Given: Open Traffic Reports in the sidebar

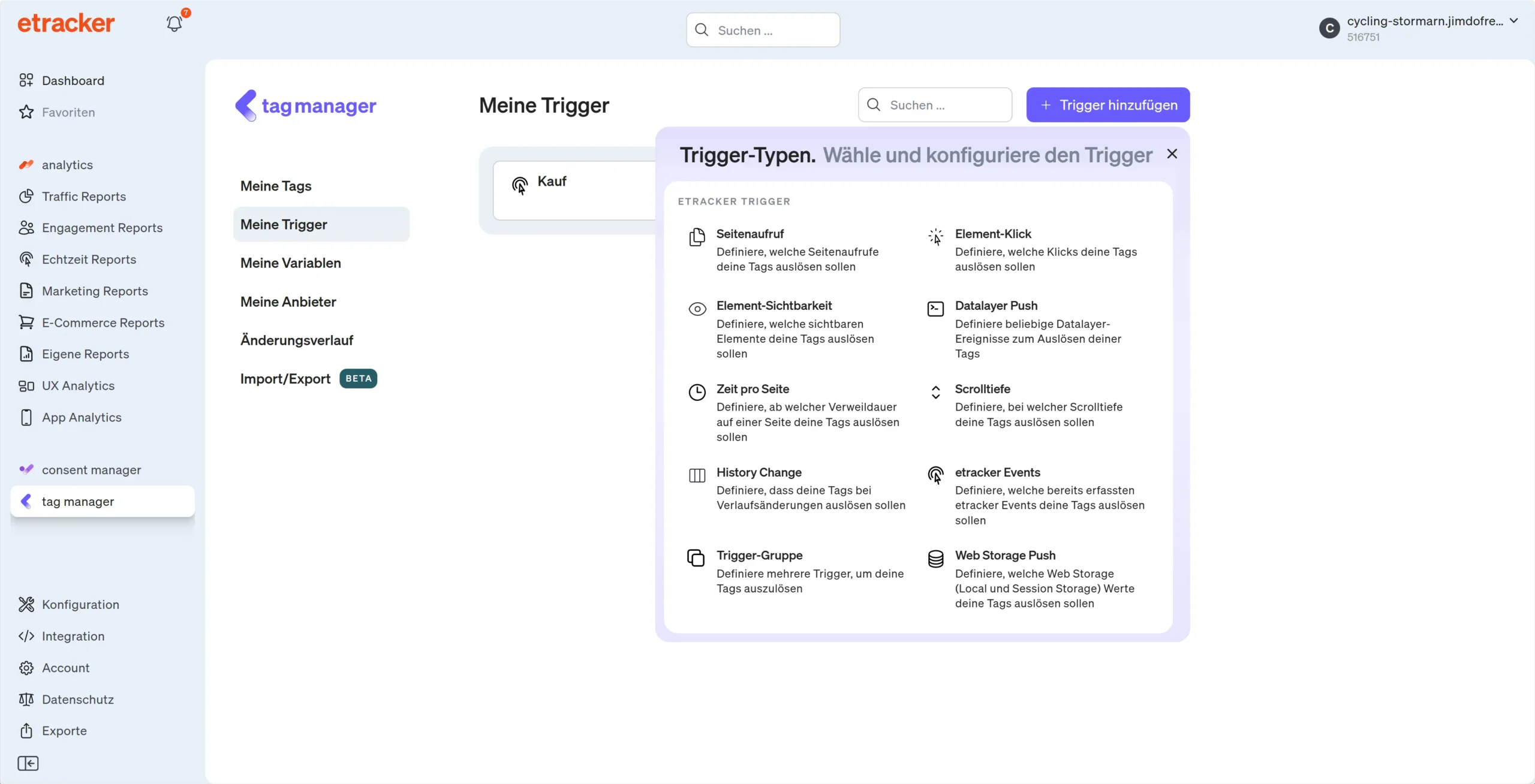Looking at the screenshot, I should (85, 196).
